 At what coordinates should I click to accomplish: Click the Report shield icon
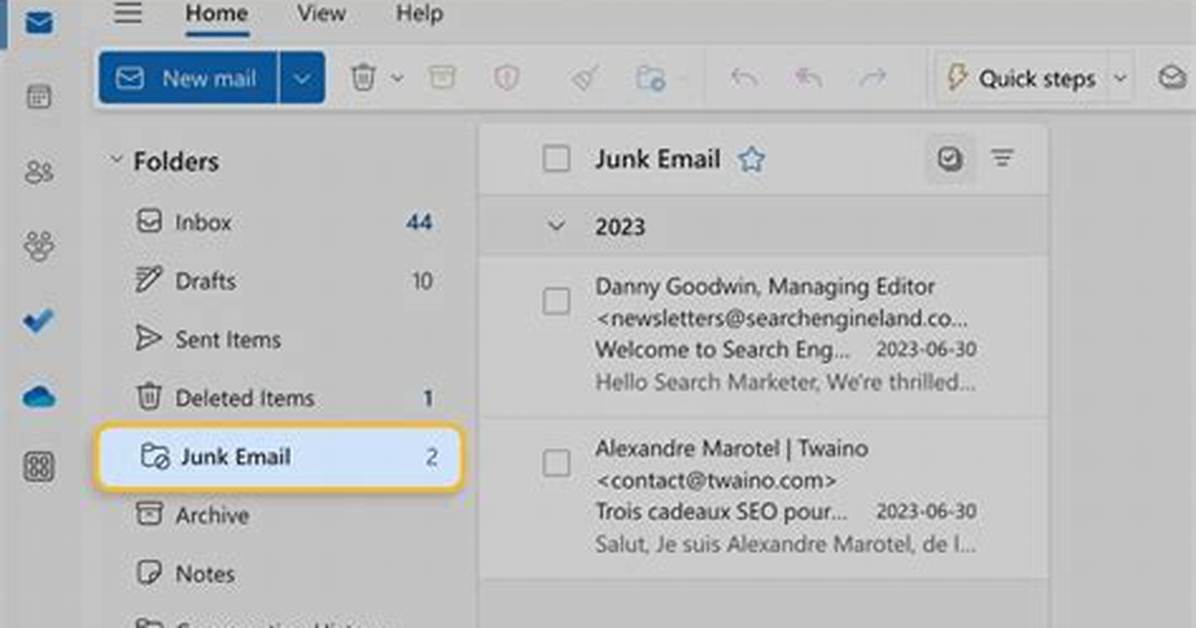[x=506, y=78]
